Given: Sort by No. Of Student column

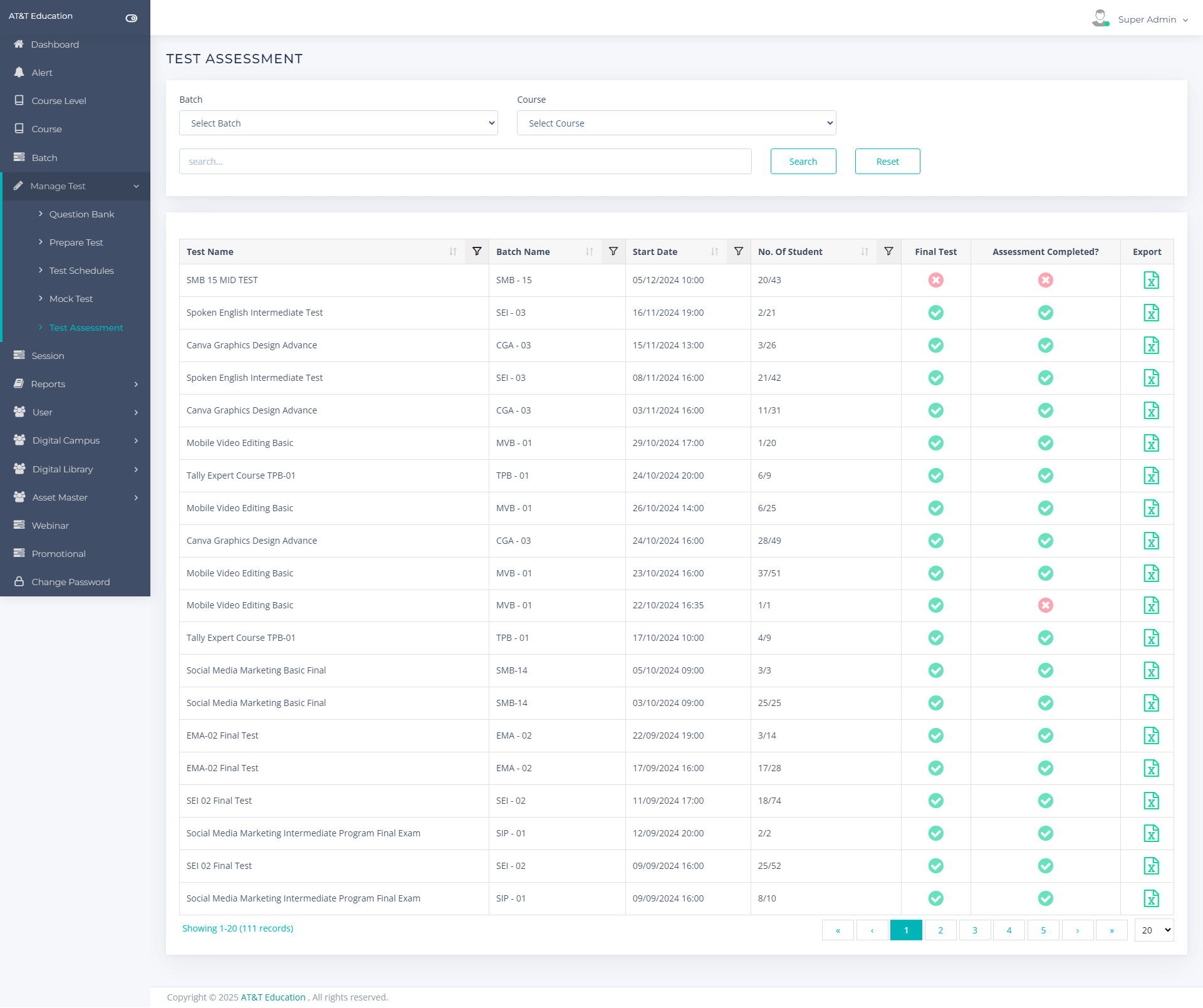Looking at the screenshot, I should (x=865, y=251).
